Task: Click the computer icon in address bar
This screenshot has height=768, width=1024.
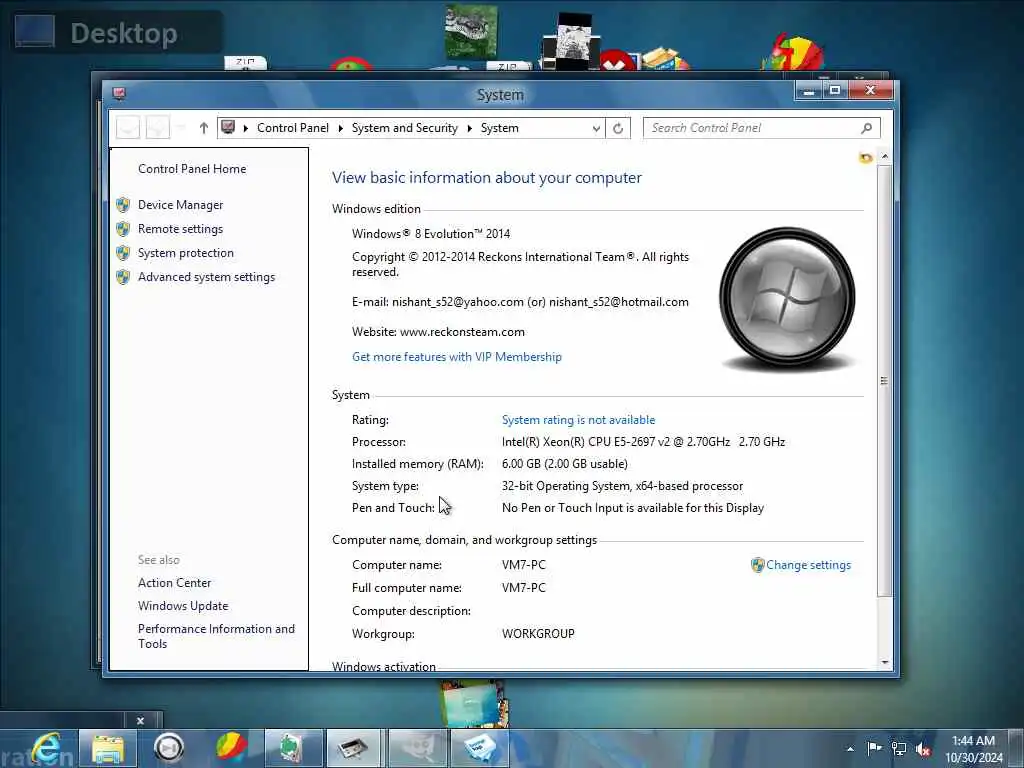Action: [x=228, y=127]
